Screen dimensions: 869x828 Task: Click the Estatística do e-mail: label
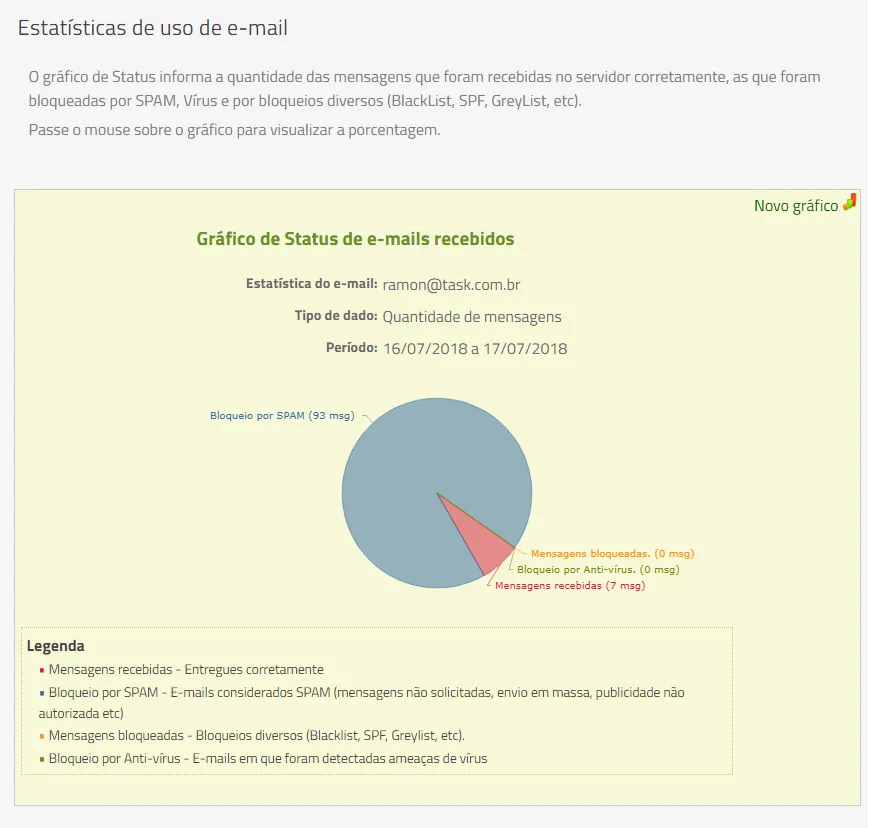click(311, 284)
